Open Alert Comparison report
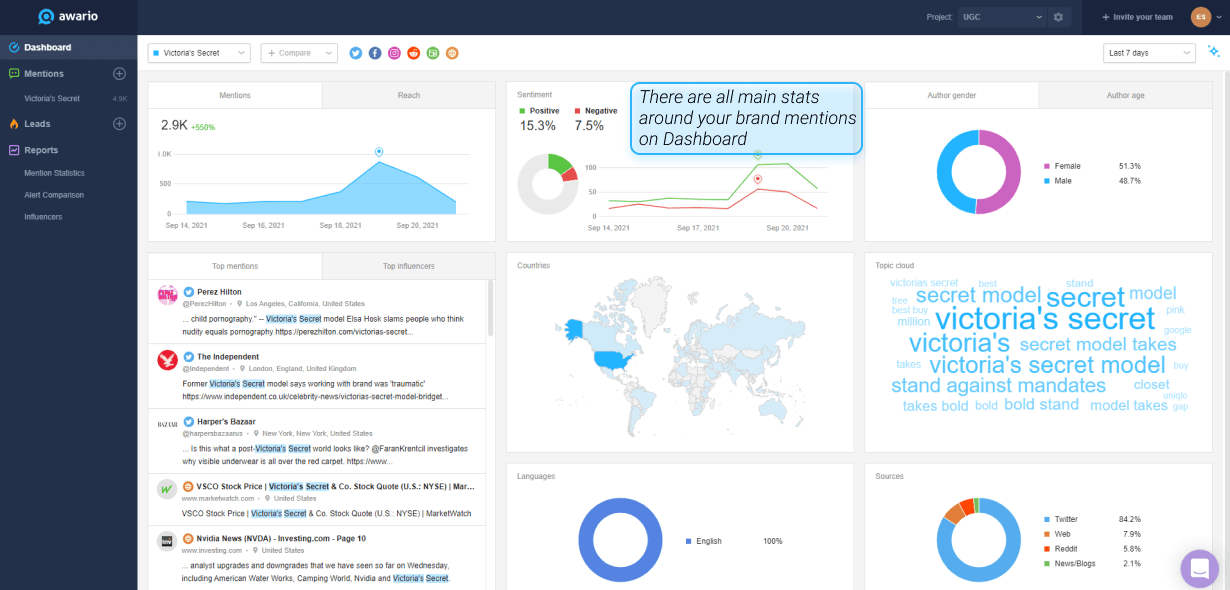This screenshot has width=1230, height=590. pos(54,195)
